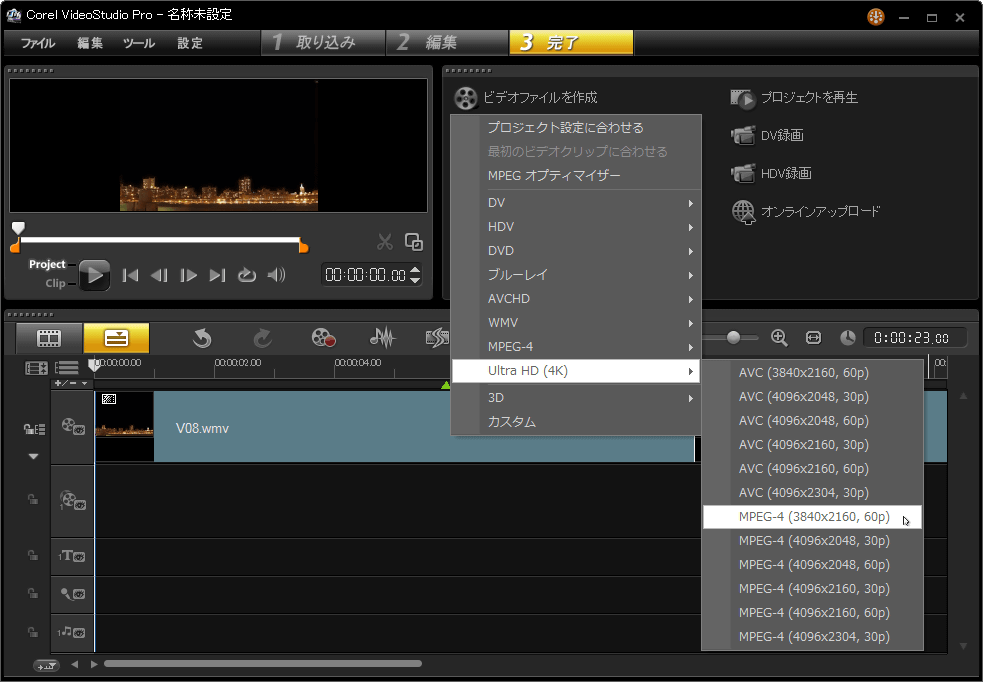Switch to Storyboard view button
Image resolution: width=983 pixels, height=682 pixels.
tap(49, 338)
